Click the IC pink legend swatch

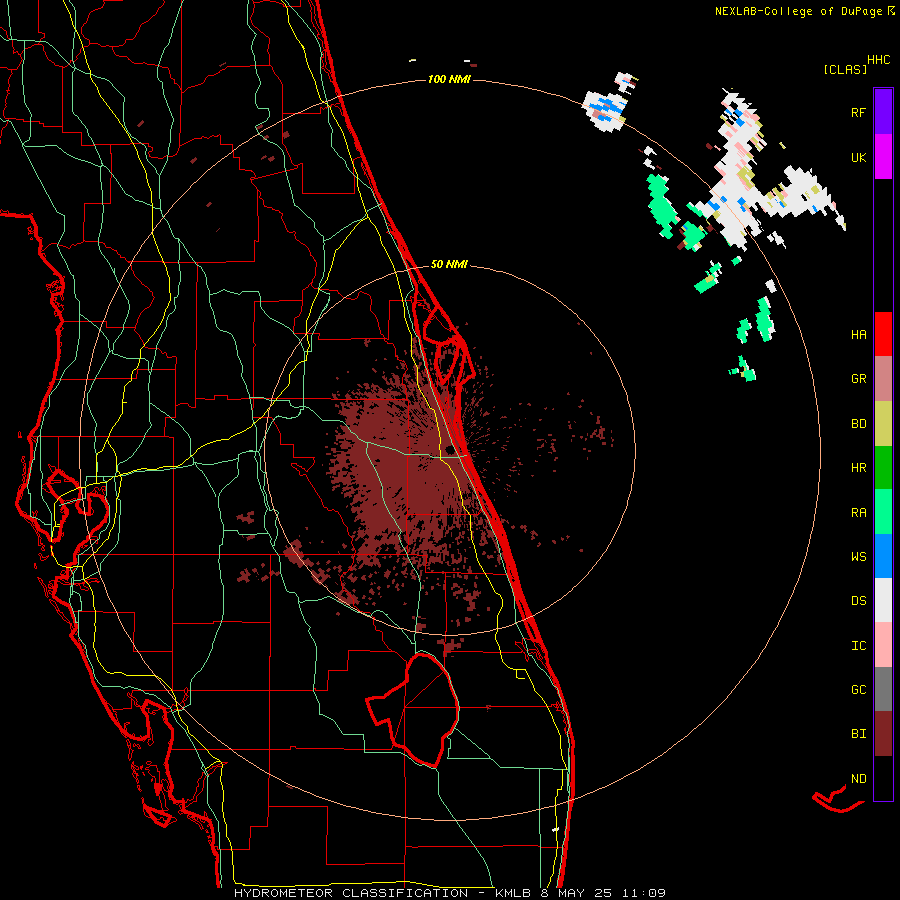tap(883, 645)
